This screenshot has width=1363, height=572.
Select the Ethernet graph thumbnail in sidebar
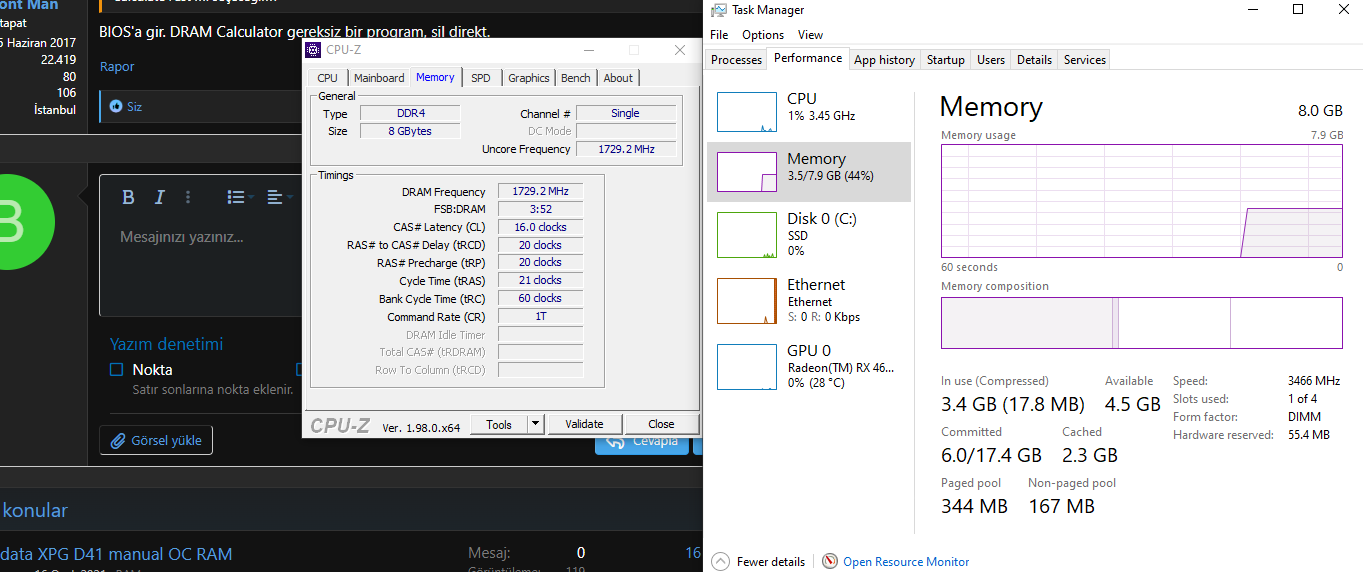pos(747,301)
